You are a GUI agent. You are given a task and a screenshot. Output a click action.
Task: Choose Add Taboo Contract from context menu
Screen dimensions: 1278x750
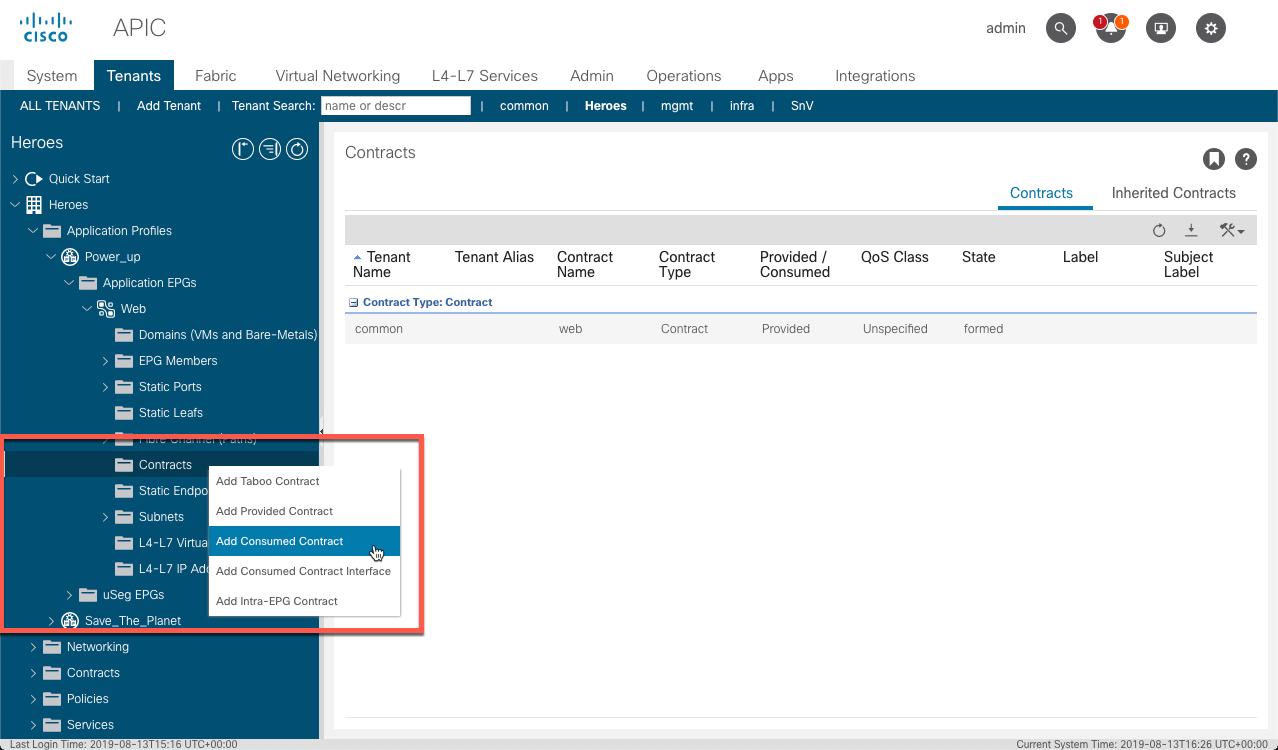coord(266,481)
